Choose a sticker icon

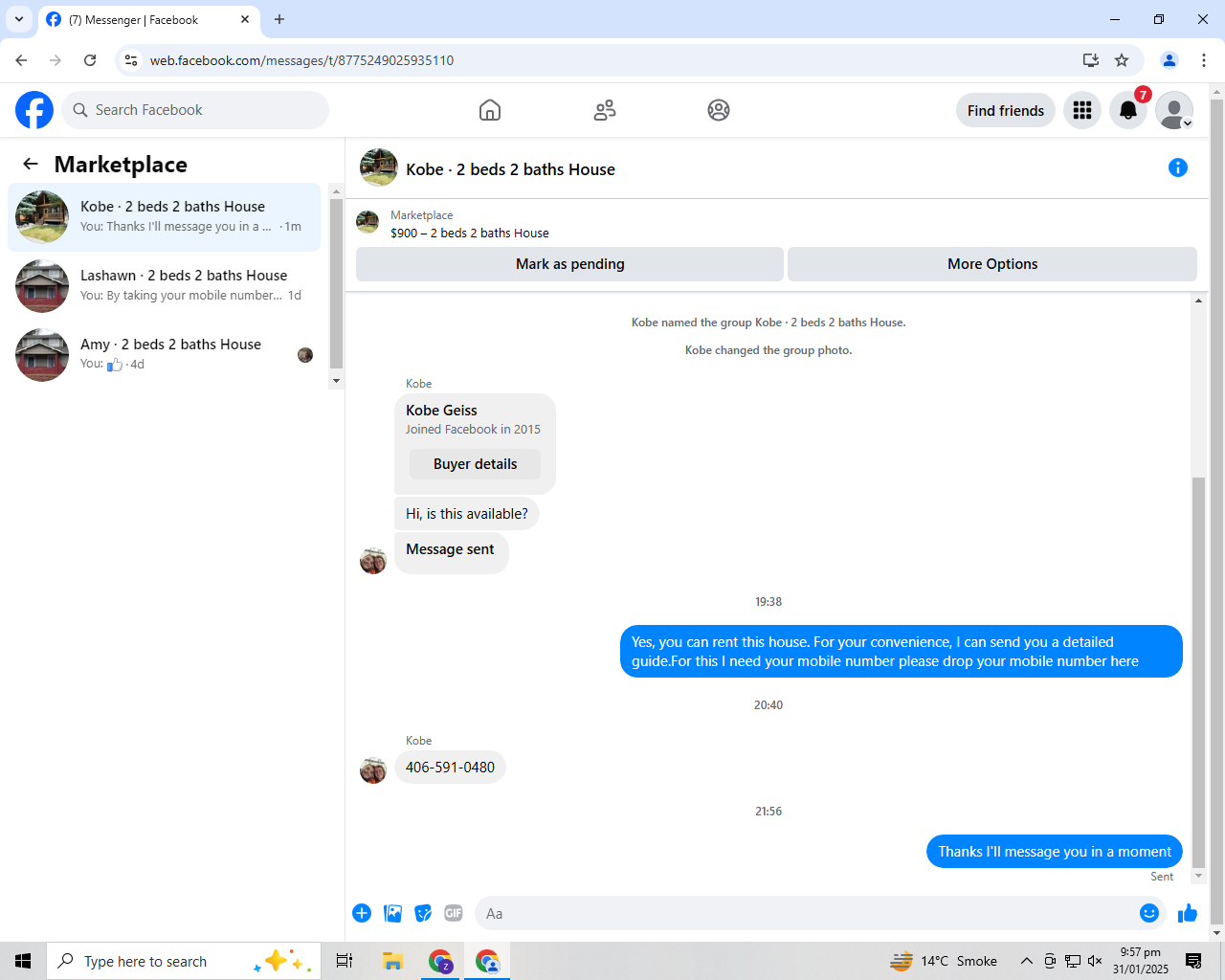[x=423, y=913]
